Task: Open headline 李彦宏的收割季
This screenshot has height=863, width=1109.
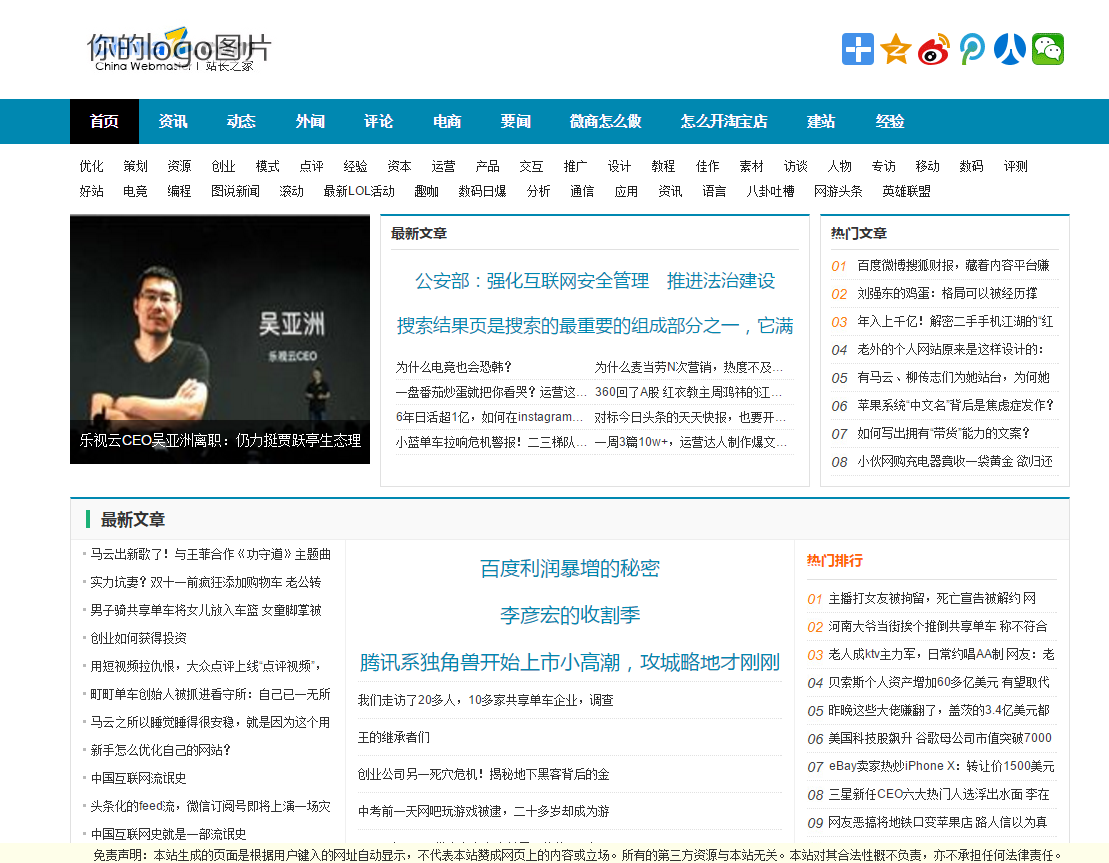Action: click(570, 615)
